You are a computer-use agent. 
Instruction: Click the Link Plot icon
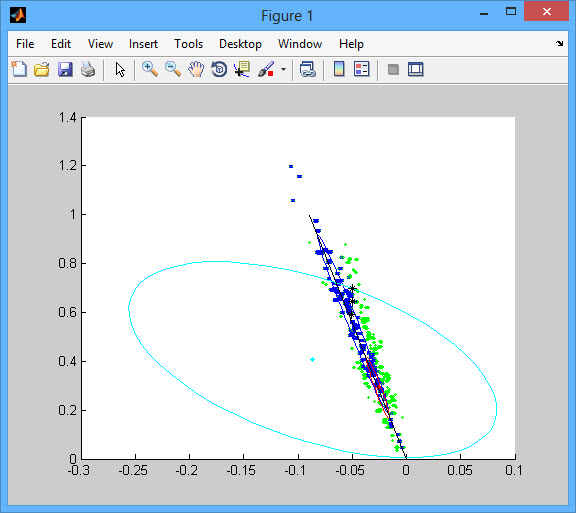pyautogui.click(x=307, y=69)
